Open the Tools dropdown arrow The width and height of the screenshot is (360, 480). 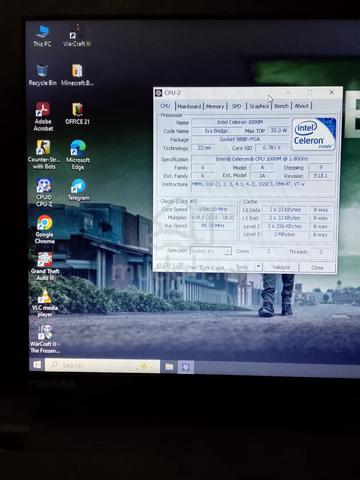(x=258, y=267)
